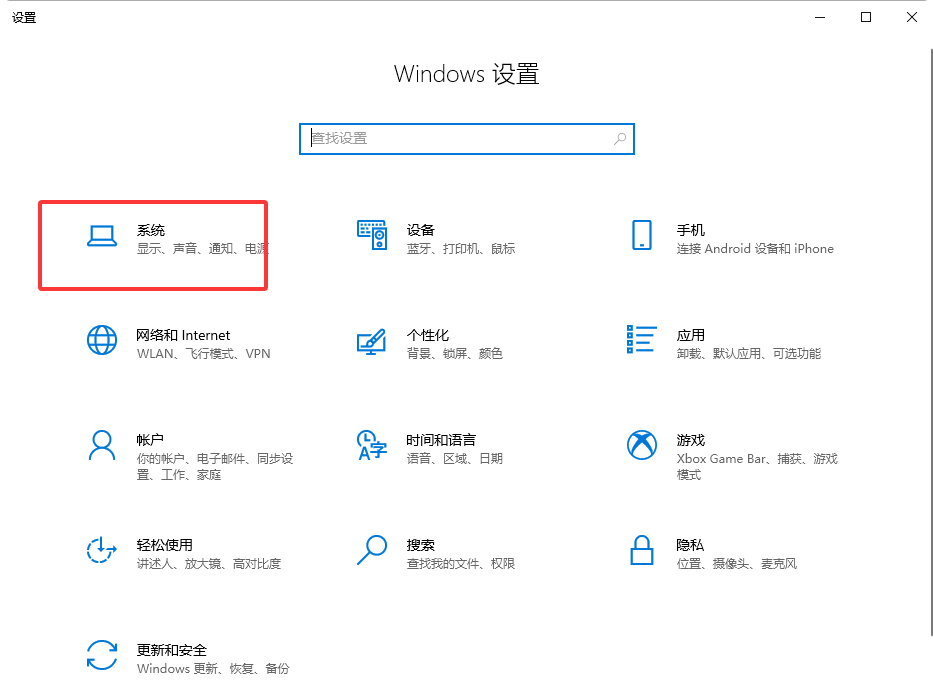Open the 网络和 Internet globe icon
The width and height of the screenshot is (933, 687).
point(102,340)
